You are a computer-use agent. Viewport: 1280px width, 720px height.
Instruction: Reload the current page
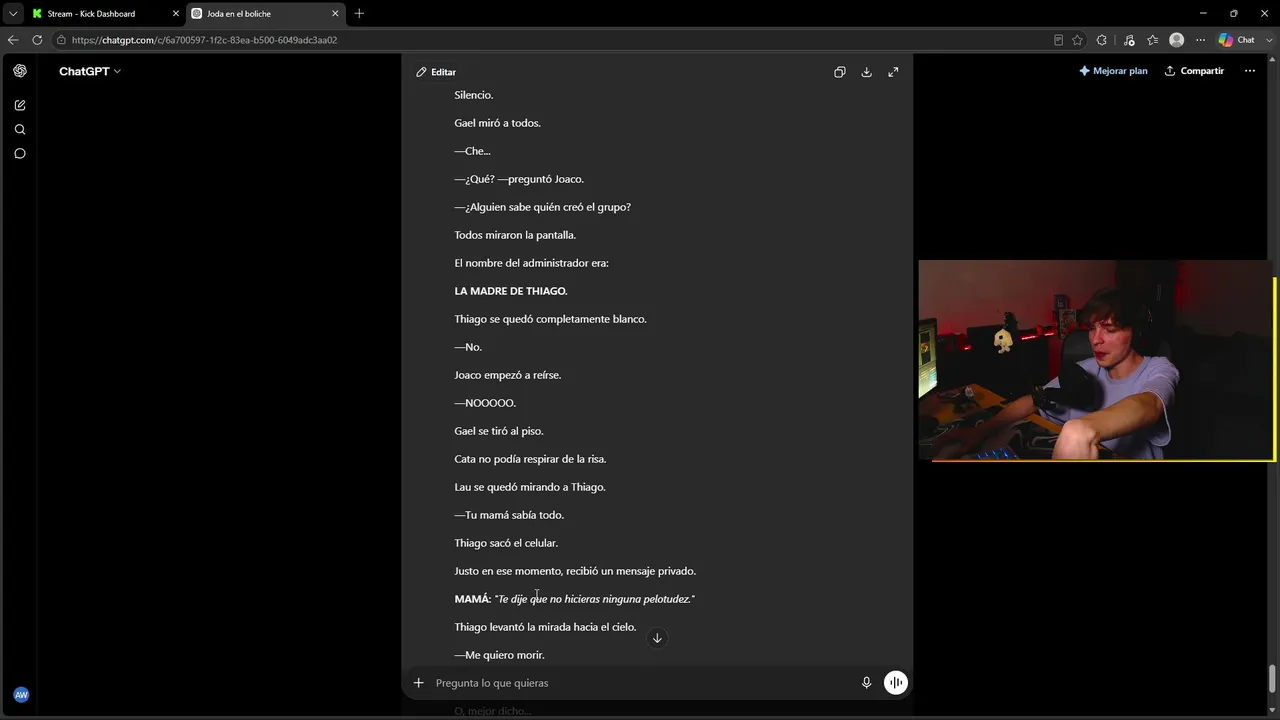point(37,40)
